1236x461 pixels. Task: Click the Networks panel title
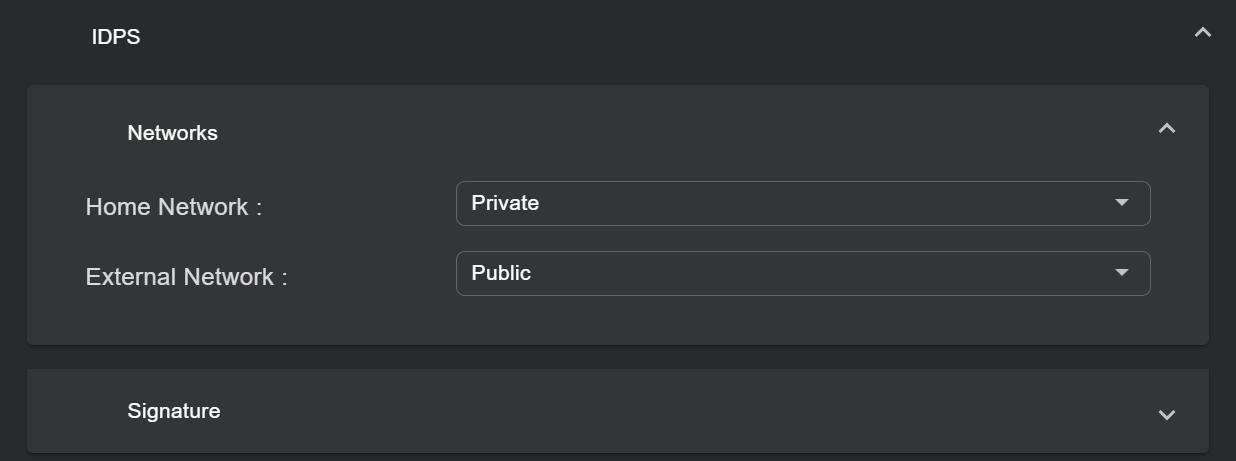(x=172, y=133)
